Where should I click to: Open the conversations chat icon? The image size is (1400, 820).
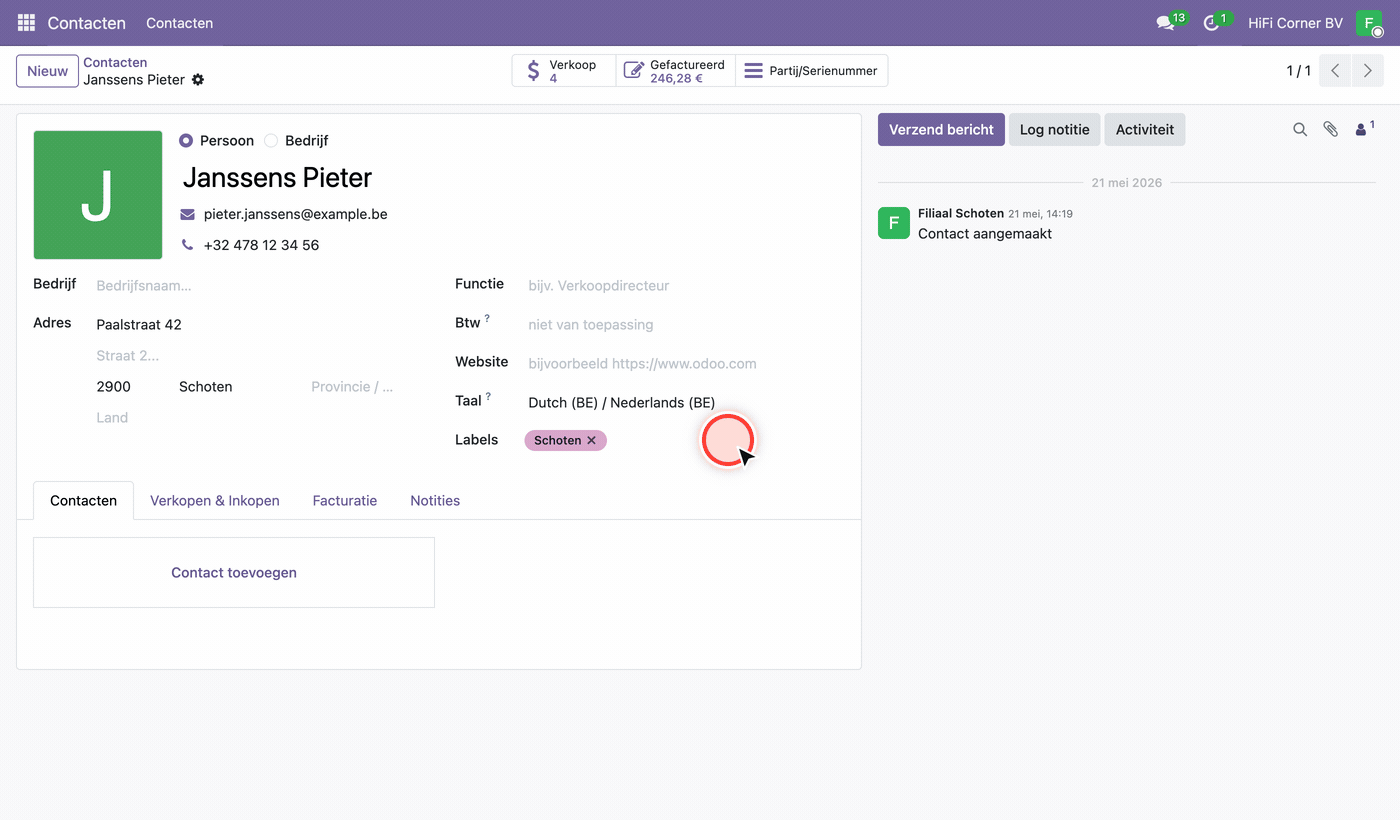tap(1165, 22)
